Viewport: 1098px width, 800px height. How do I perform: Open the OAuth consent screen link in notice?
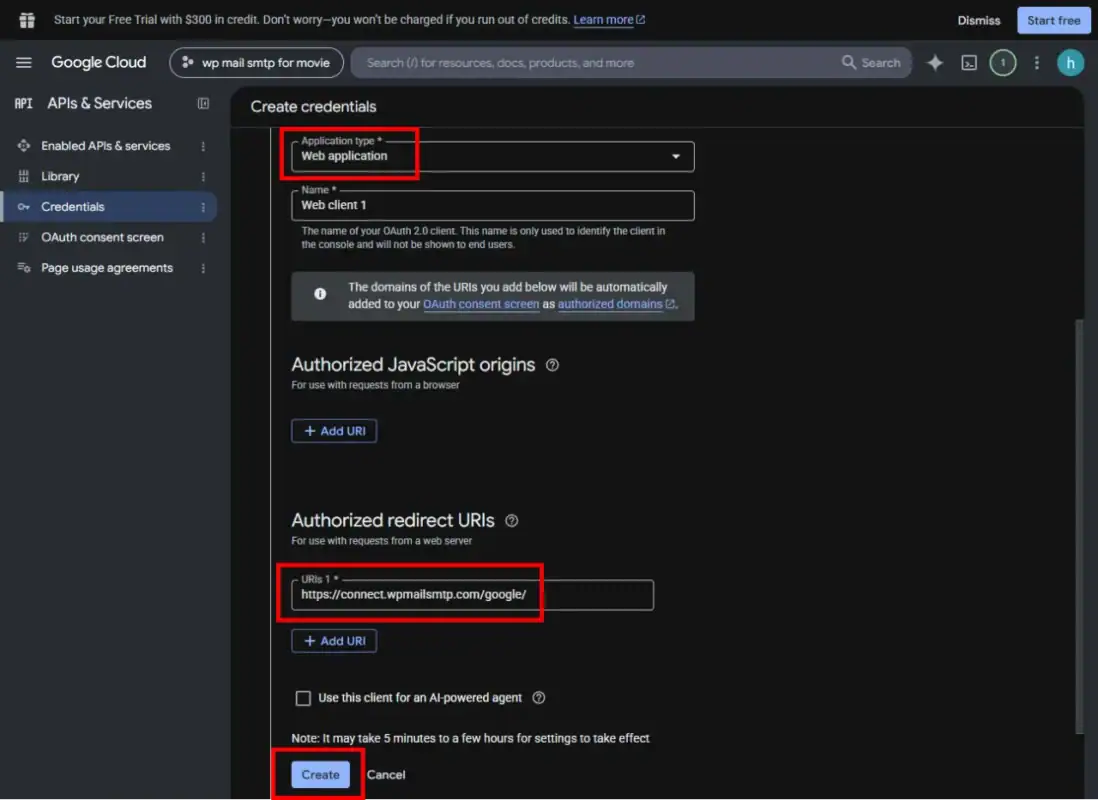click(481, 304)
